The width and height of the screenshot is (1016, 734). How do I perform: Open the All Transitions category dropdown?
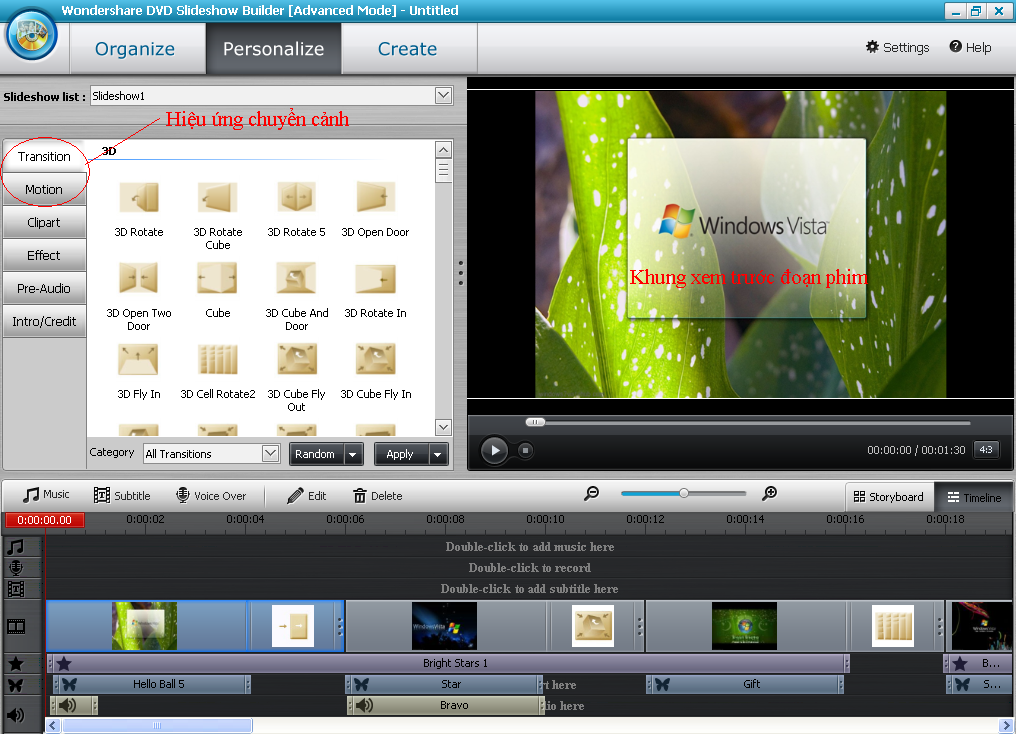coord(271,453)
